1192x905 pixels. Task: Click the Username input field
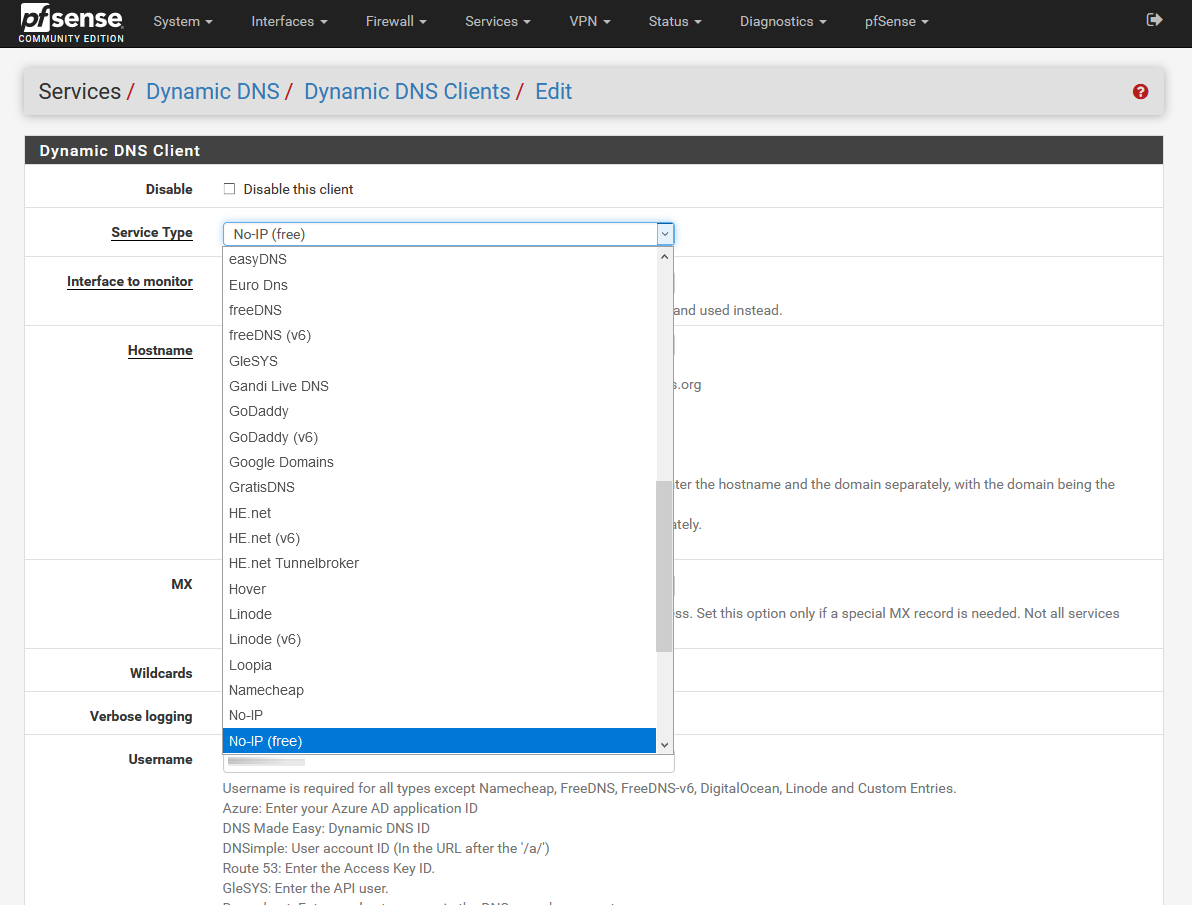pyautogui.click(x=449, y=763)
